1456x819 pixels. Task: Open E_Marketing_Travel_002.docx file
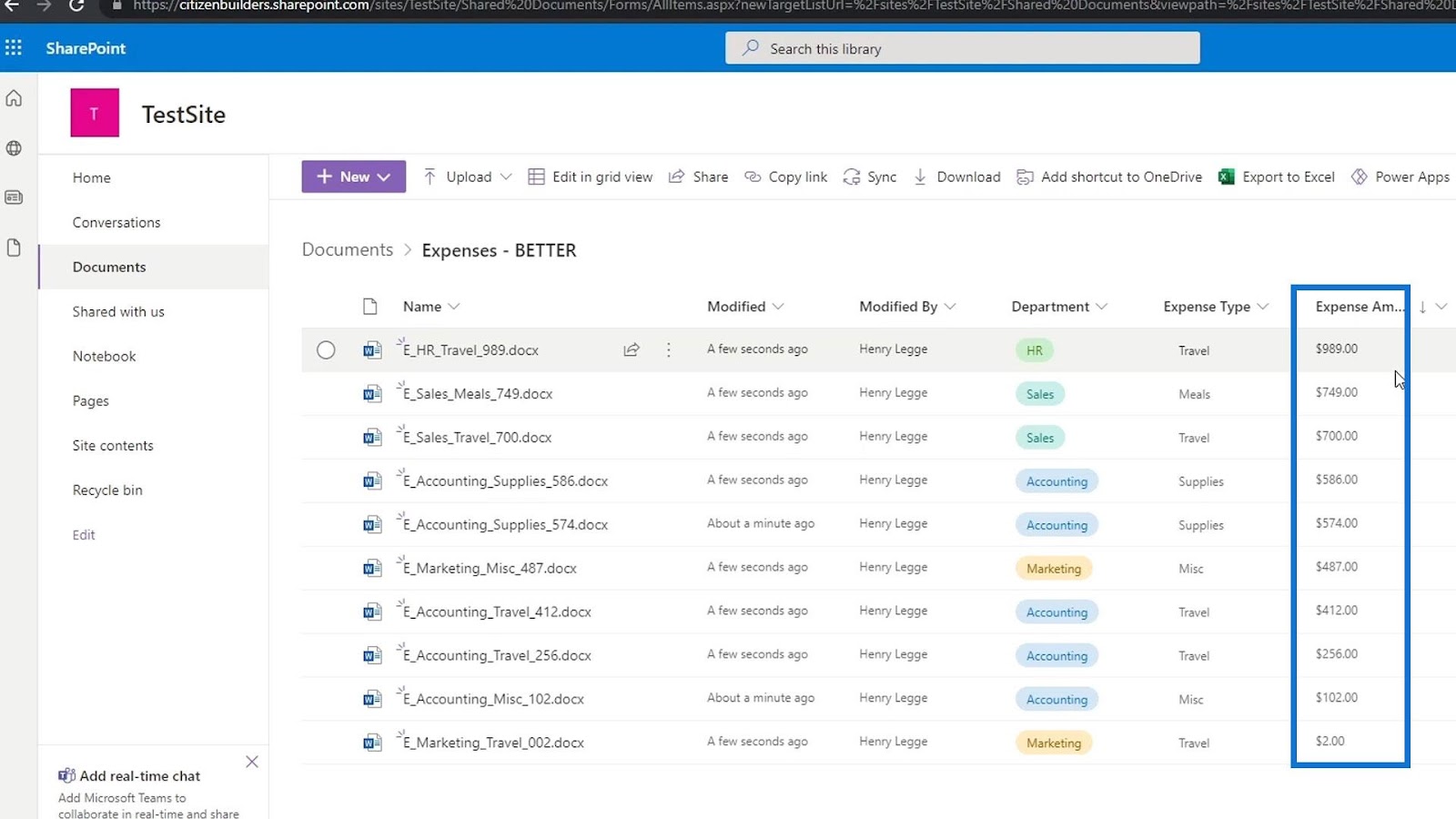pos(494,743)
